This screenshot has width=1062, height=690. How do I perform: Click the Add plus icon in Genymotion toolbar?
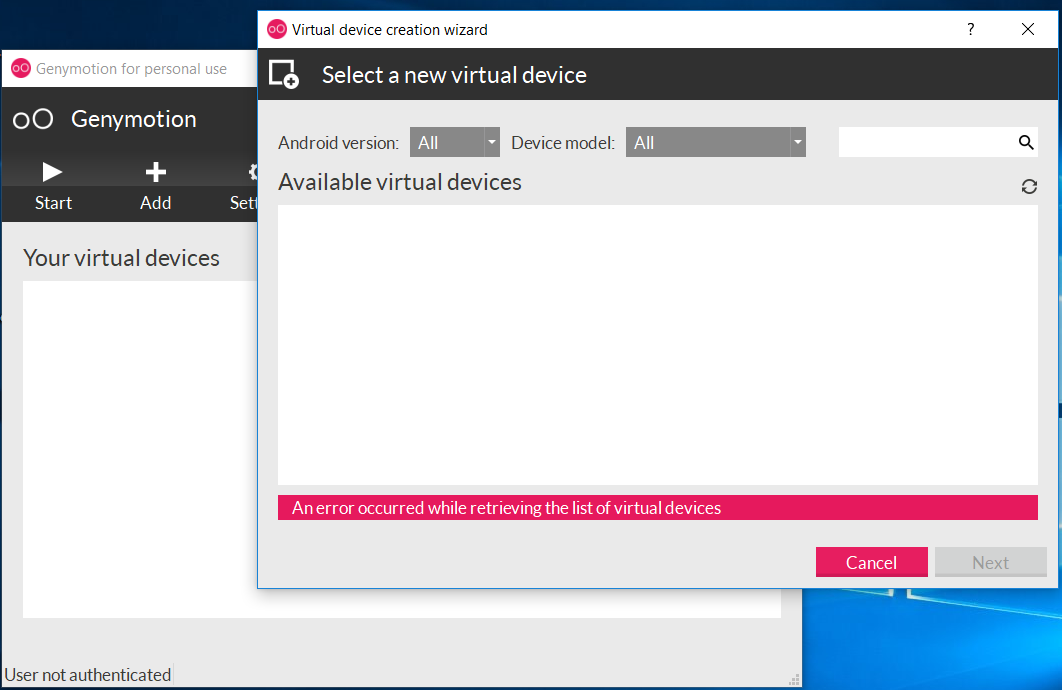[x=156, y=172]
